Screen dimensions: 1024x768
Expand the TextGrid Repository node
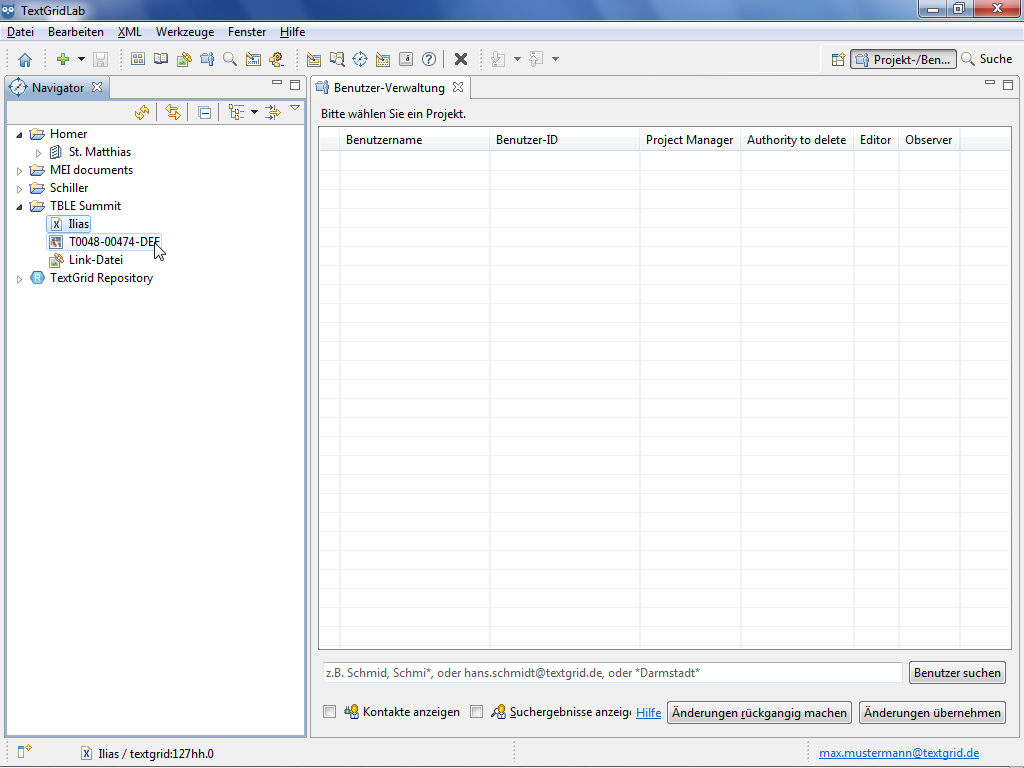coord(19,279)
